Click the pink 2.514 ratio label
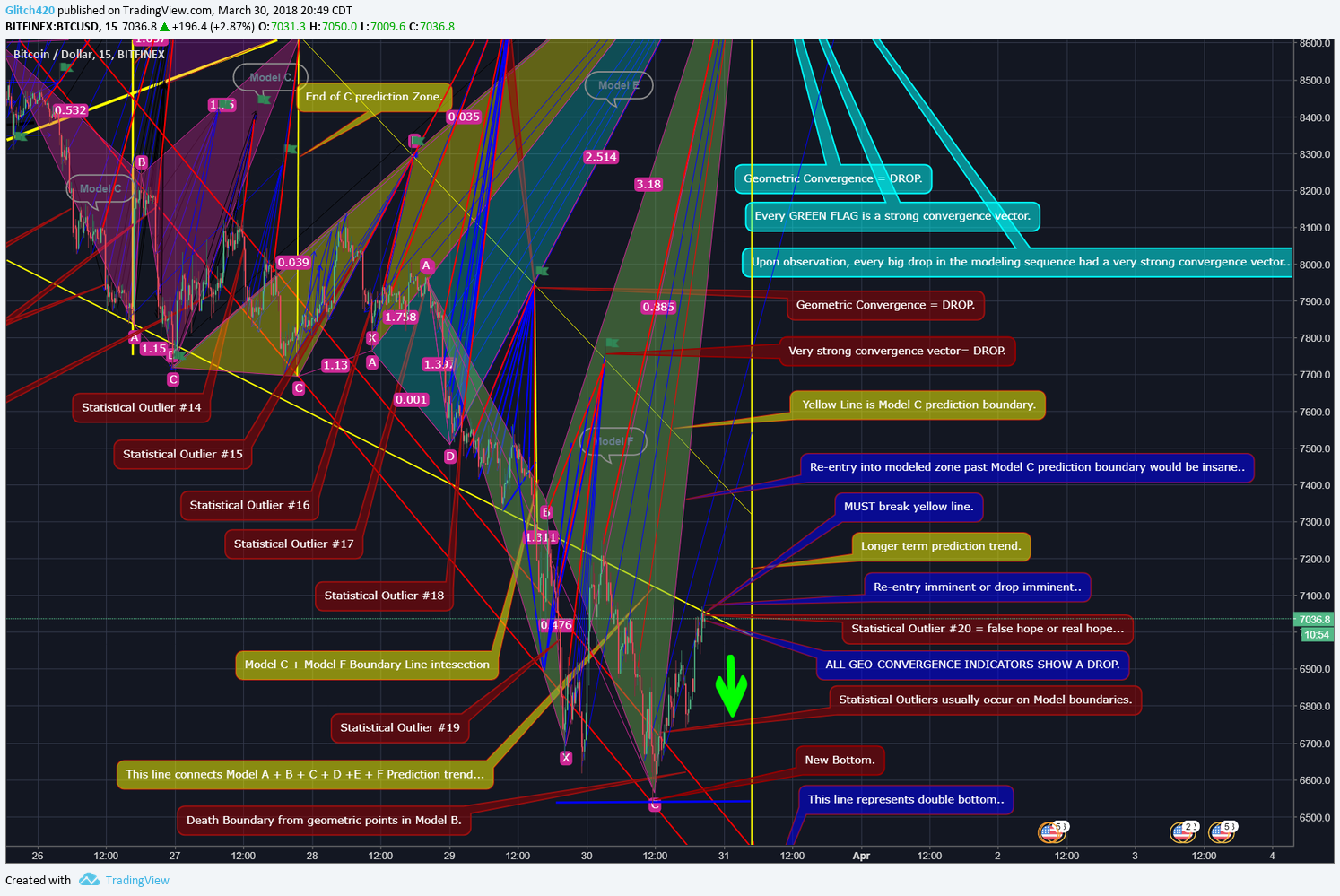 601,157
